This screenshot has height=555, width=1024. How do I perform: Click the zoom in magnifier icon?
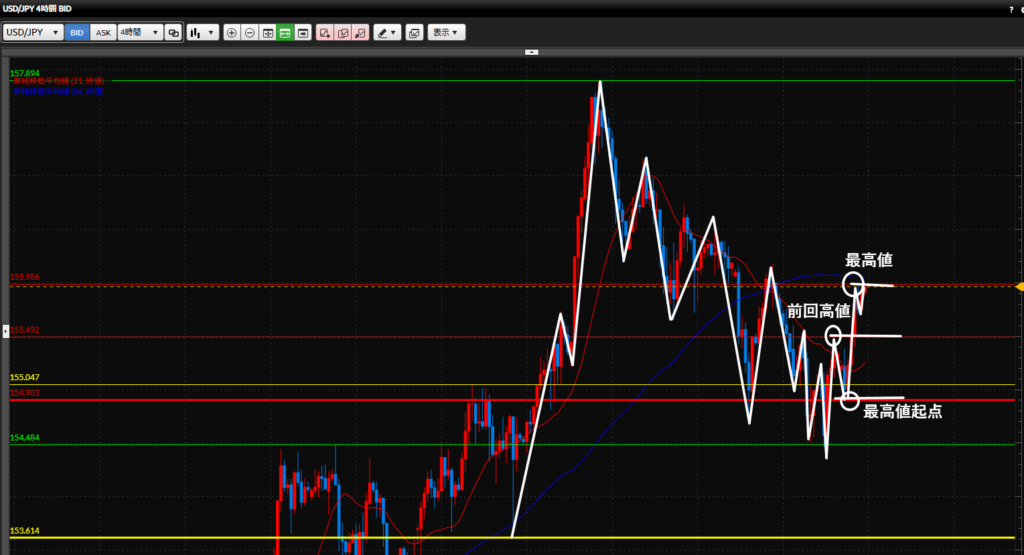coord(232,33)
